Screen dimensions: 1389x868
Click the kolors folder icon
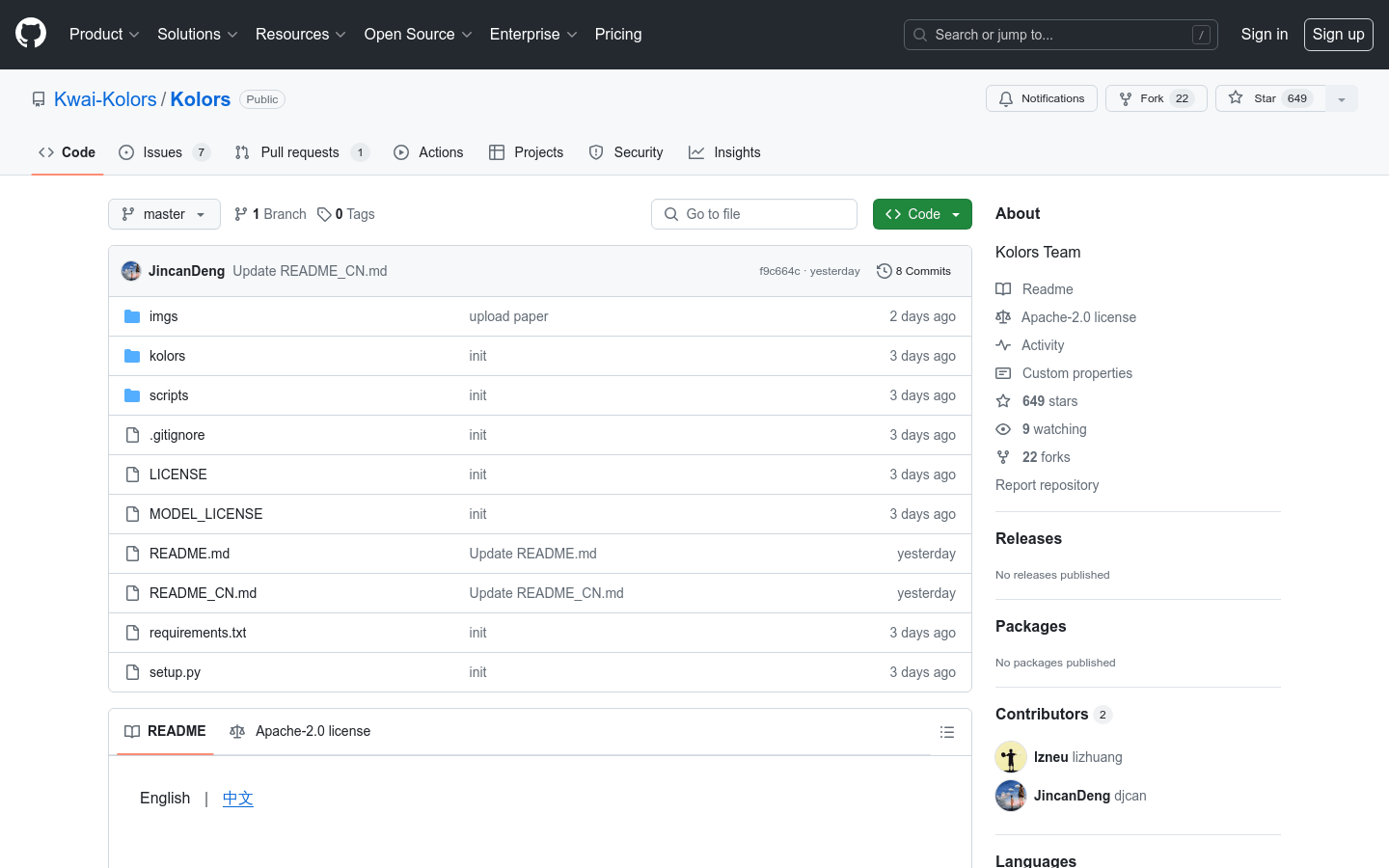tap(132, 356)
